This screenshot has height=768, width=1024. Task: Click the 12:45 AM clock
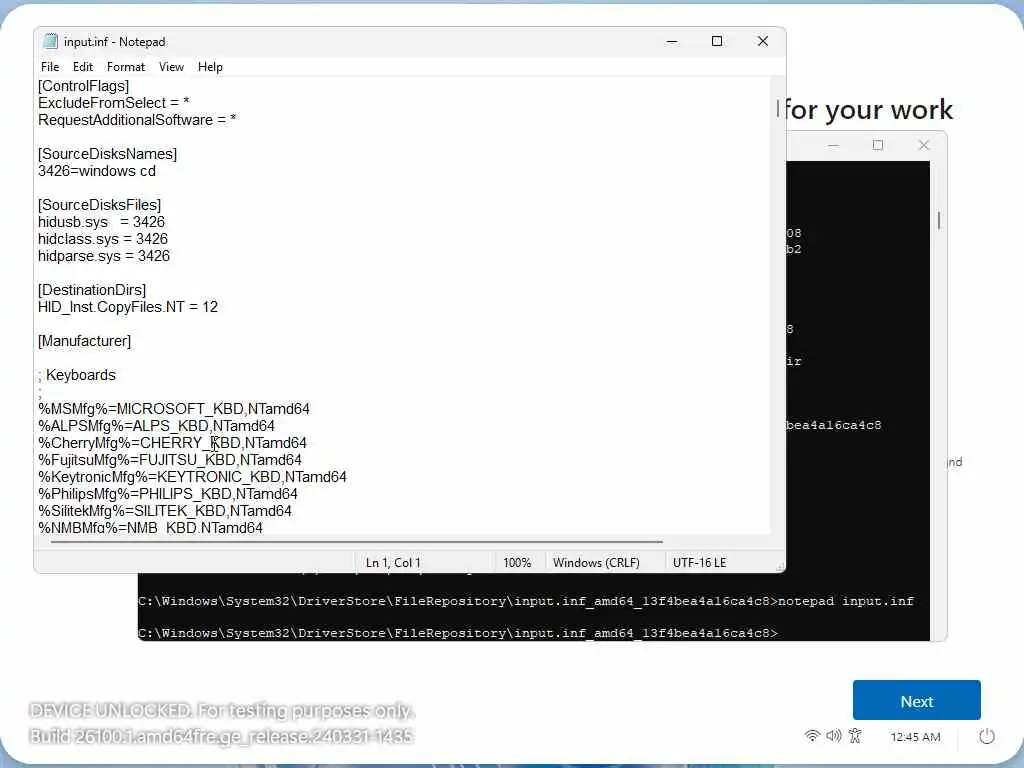915,737
